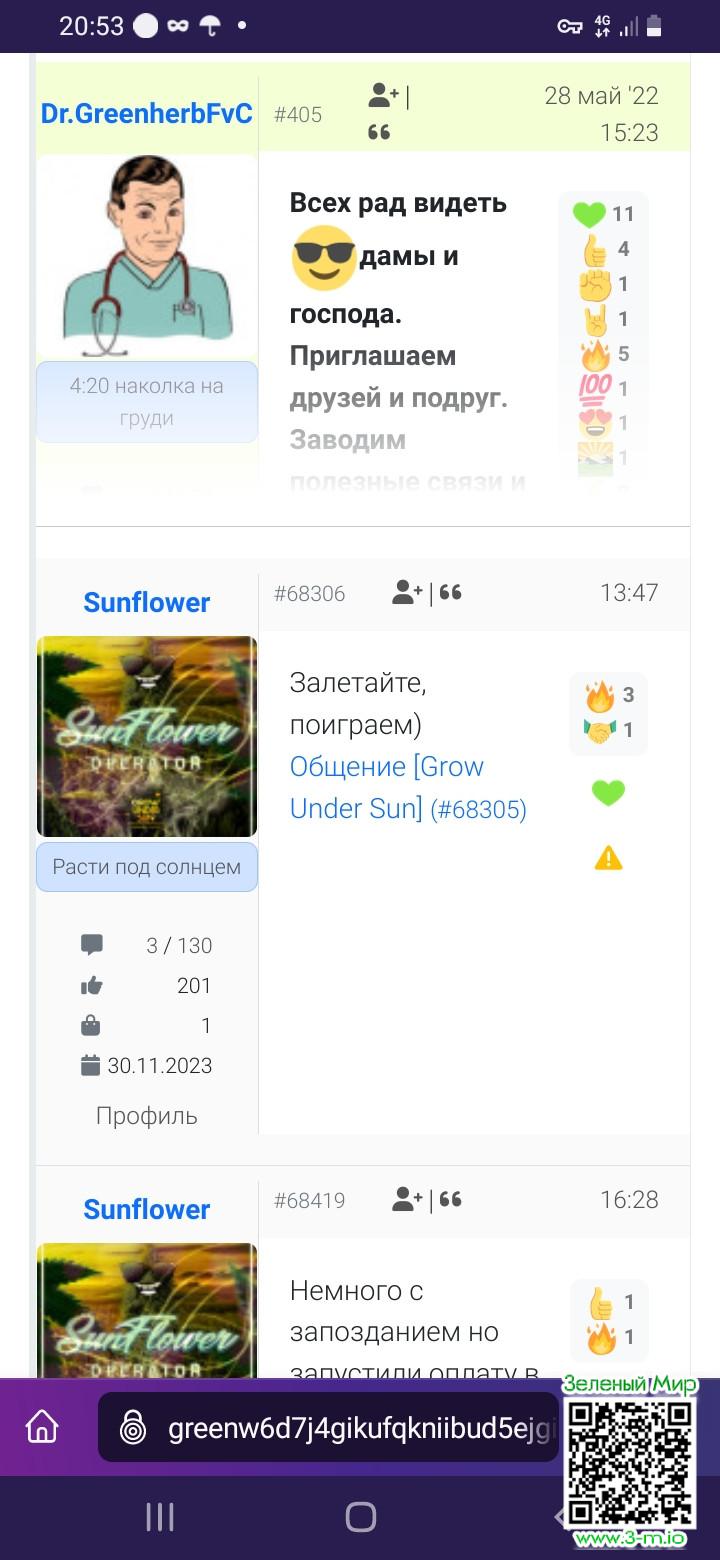Tap Android recent apps button
720x1560 pixels.
coord(160,1517)
